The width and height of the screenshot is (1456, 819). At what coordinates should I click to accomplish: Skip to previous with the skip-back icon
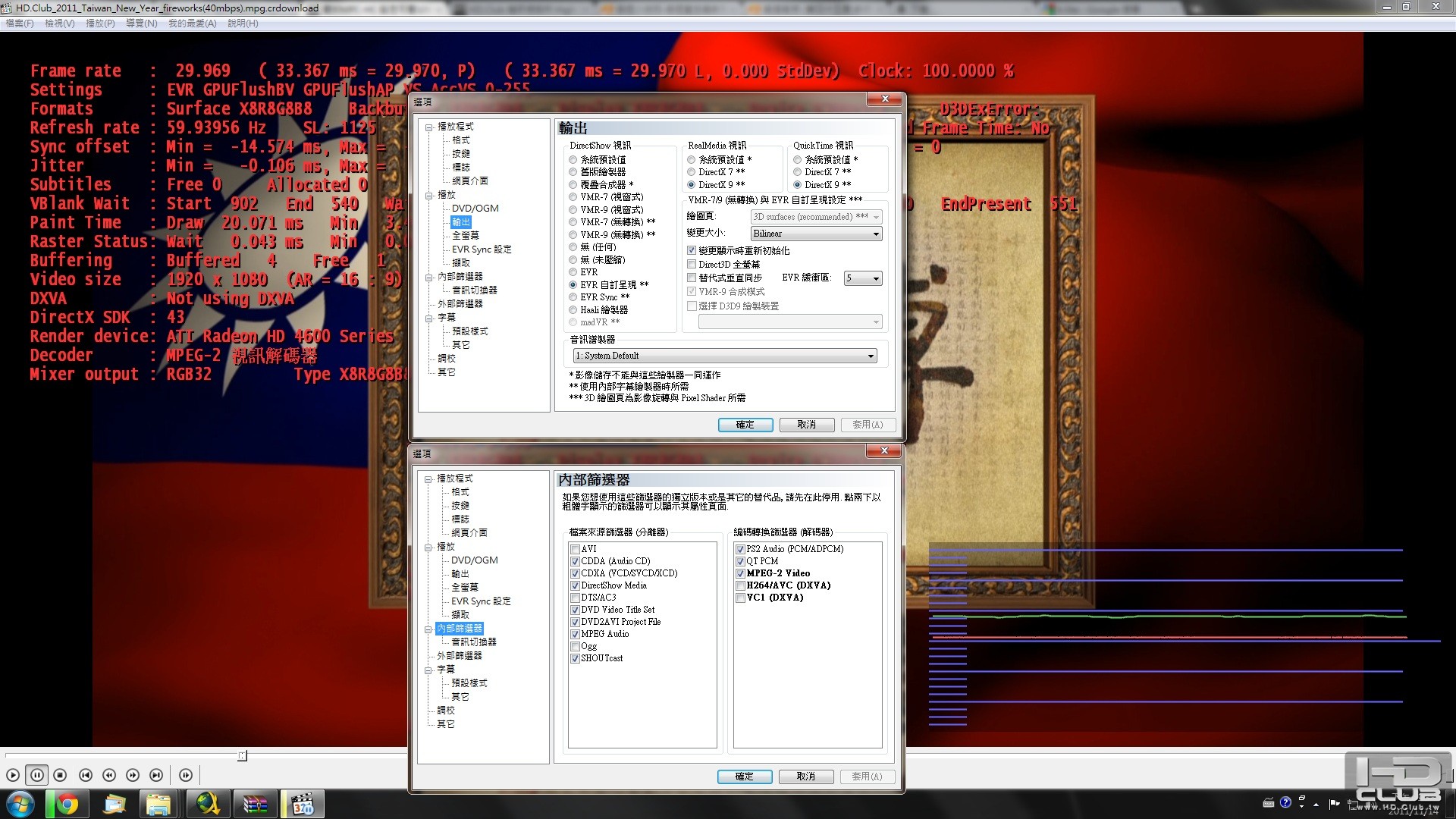coord(86,775)
